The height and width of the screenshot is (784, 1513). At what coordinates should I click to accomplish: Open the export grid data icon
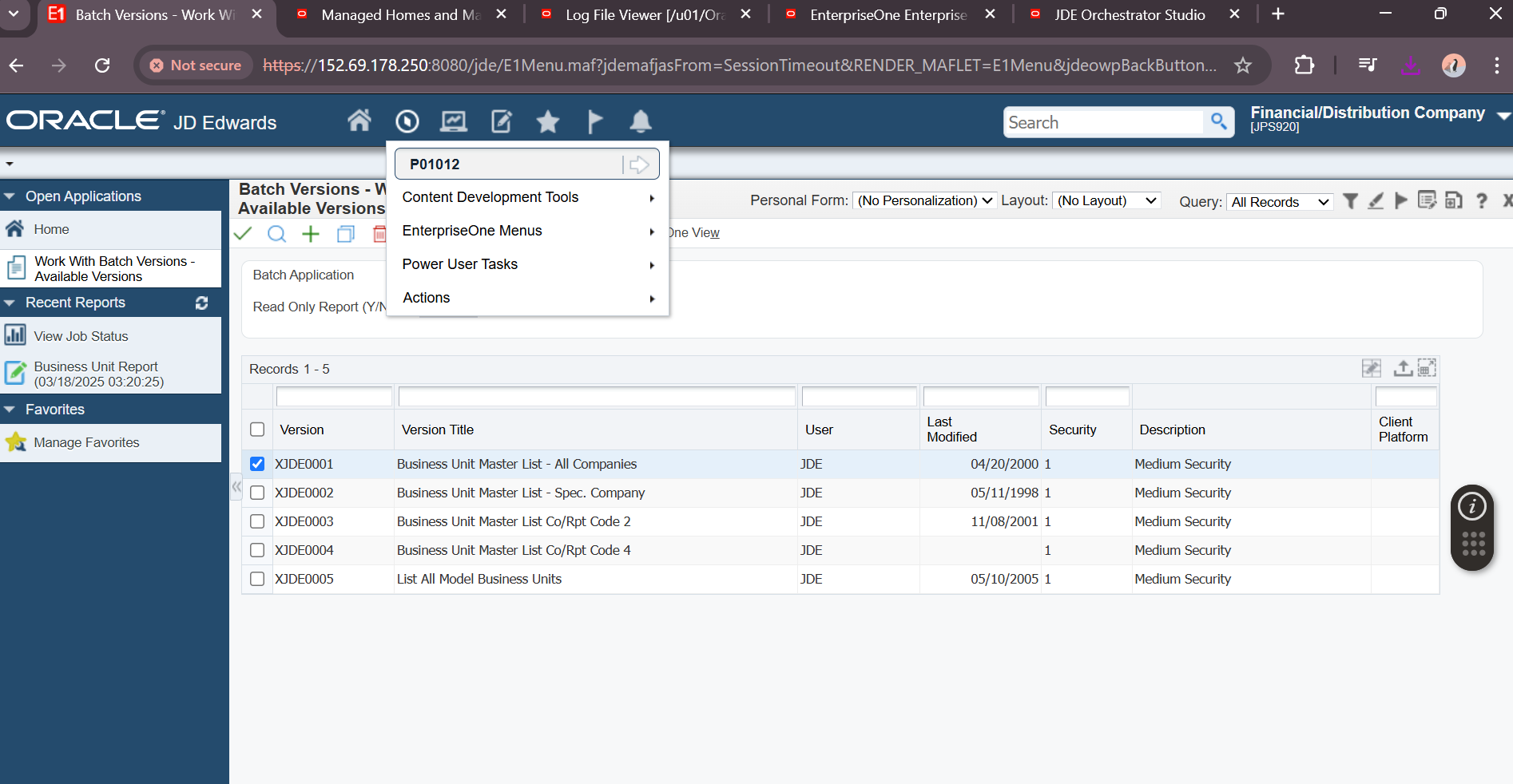(1402, 368)
